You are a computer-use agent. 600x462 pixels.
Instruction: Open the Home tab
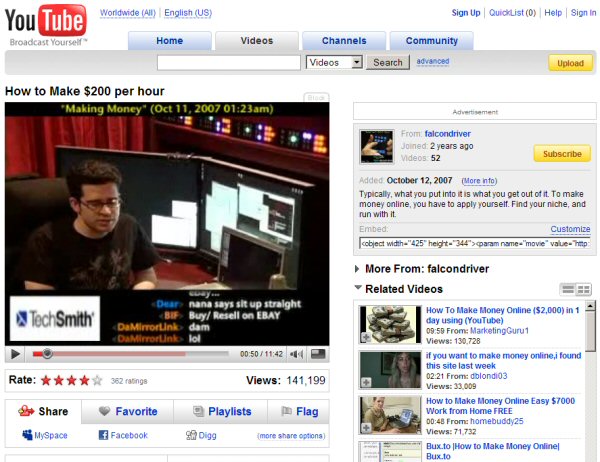point(170,41)
